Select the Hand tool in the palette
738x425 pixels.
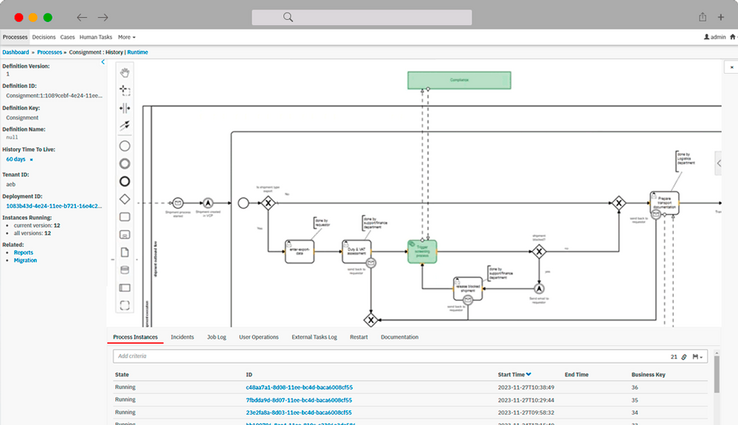pos(125,72)
